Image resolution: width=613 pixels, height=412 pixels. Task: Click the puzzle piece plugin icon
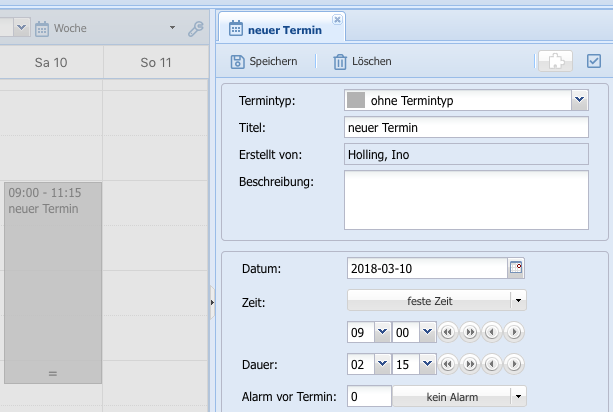click(555, 62)
